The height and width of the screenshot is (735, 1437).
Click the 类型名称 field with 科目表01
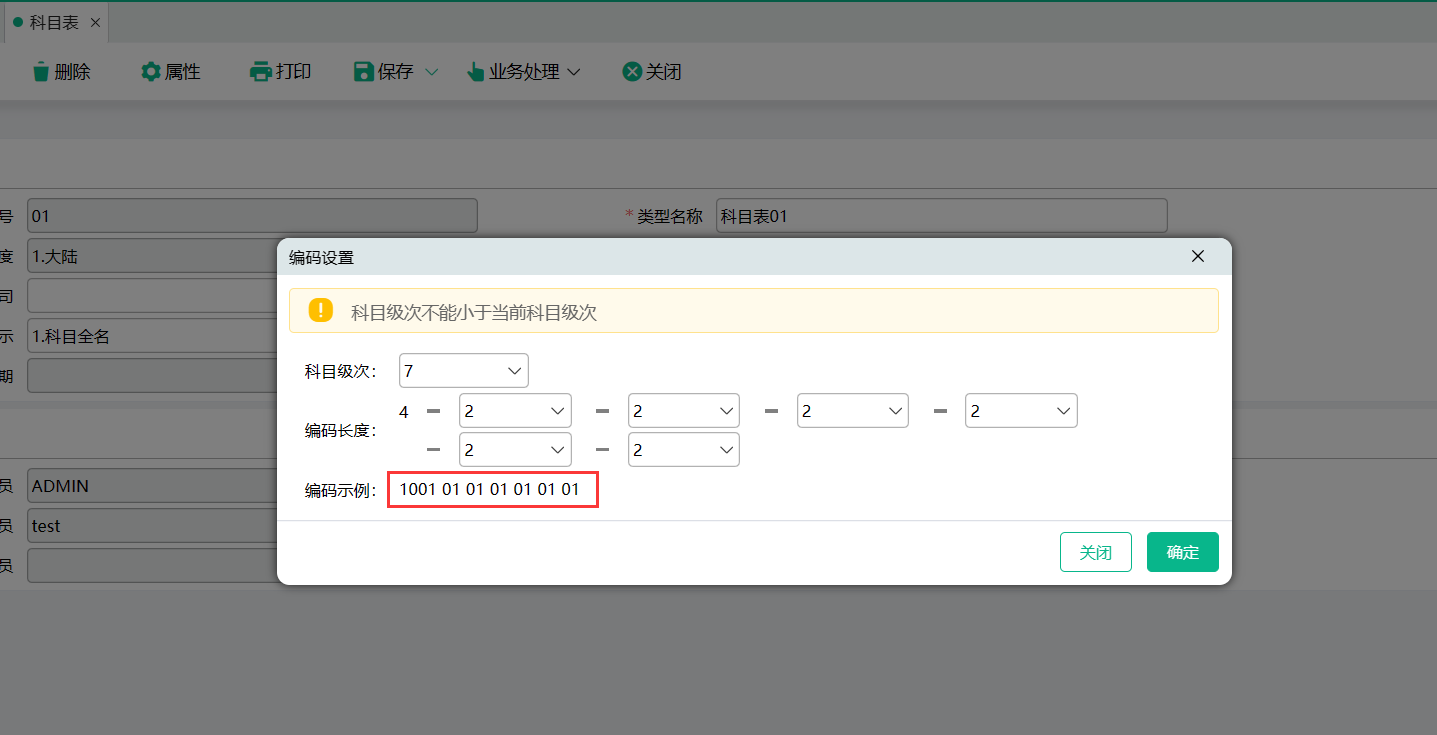[x=942, y=215]
